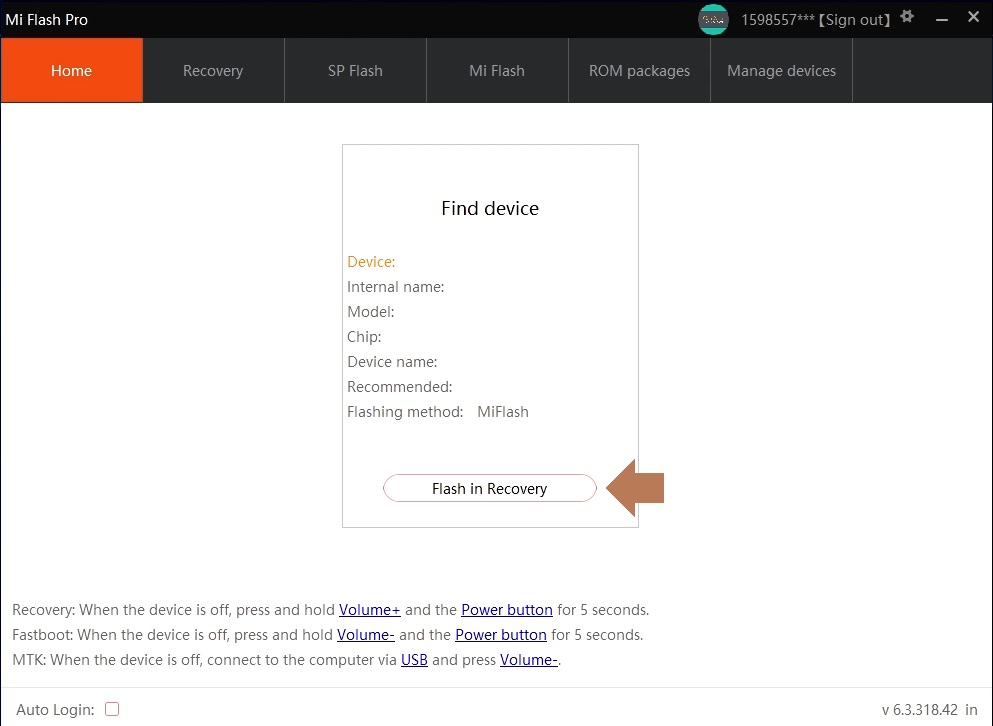Click the account ID 1598557***
The image size is (993, 726).
tap(778, 20)
